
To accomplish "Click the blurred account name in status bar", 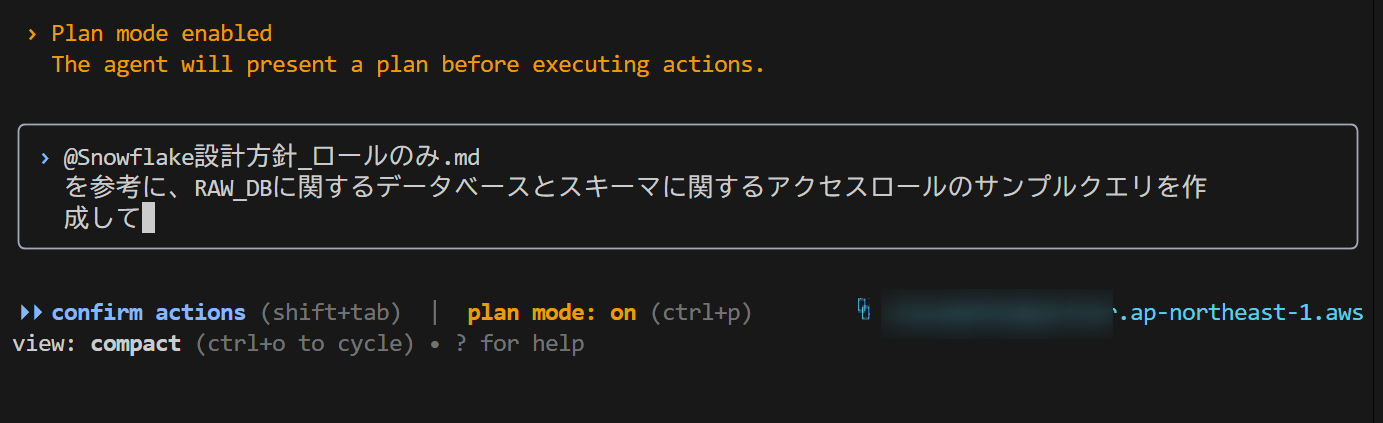I will tap(997, 314).
